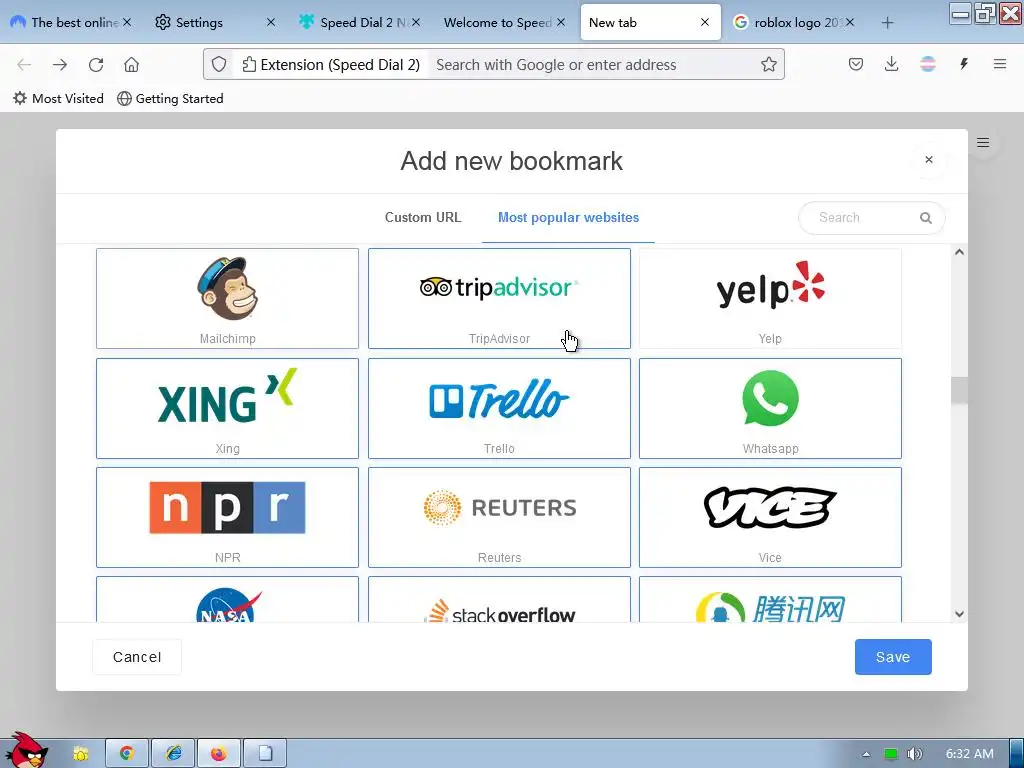Close the Settings tab
This screenshot has height=768, width=1024.
[x=271, y=22]
